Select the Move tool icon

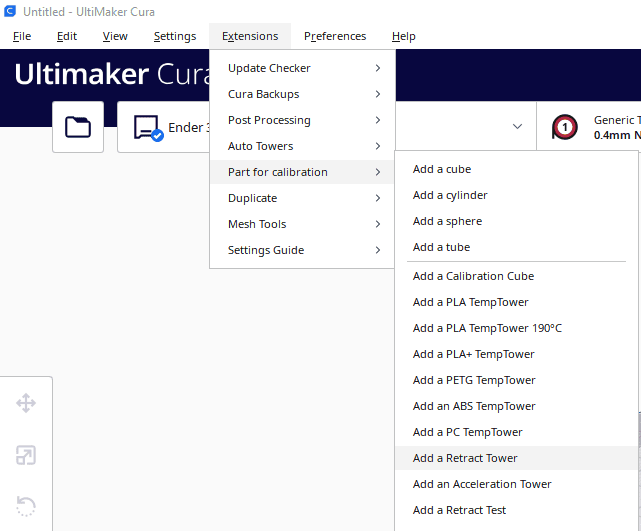click(x=26, y=403)
